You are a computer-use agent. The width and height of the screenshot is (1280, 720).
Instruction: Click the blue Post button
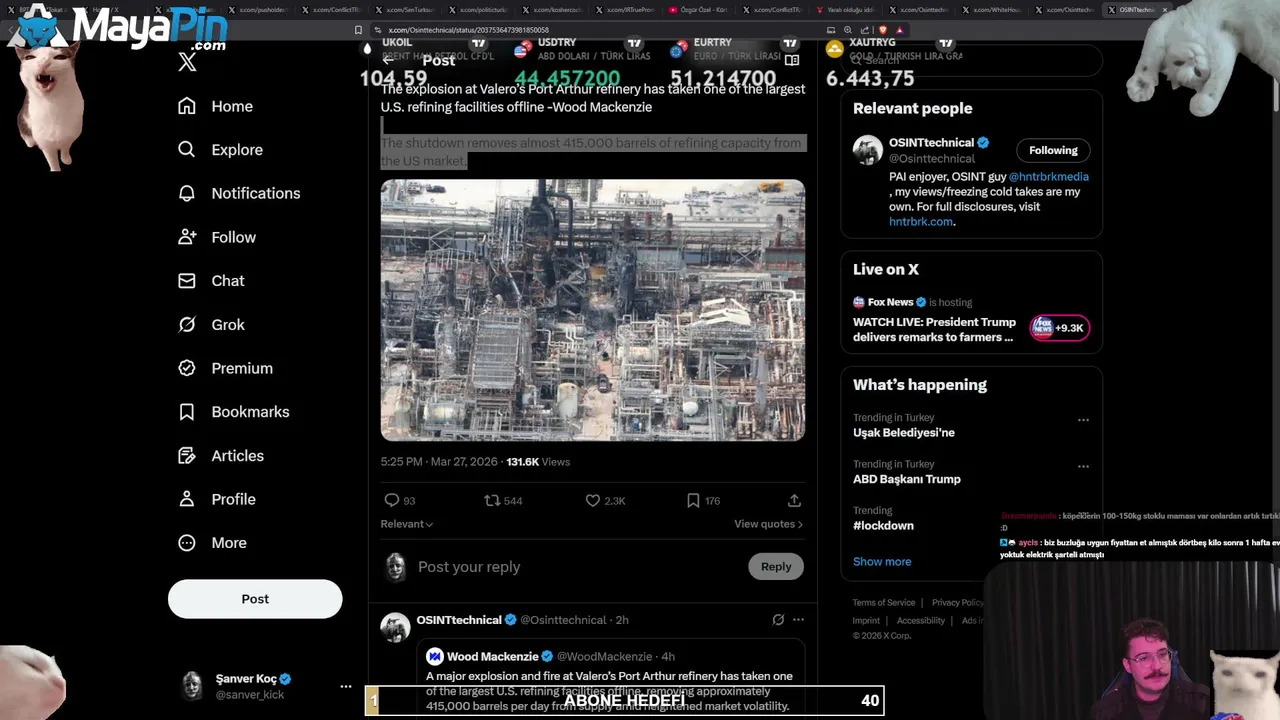click(255, 599)
